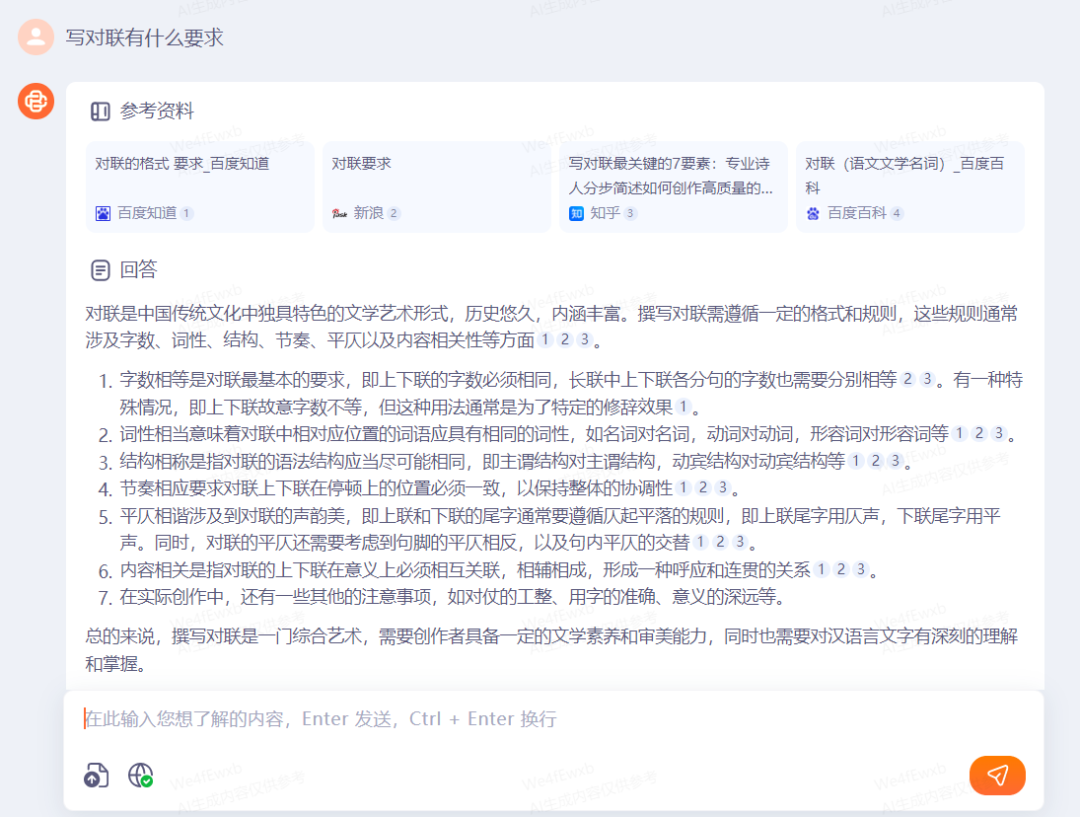
Task: Click citation 3 after 形容词对形容词等
Action: pos(998,434)
